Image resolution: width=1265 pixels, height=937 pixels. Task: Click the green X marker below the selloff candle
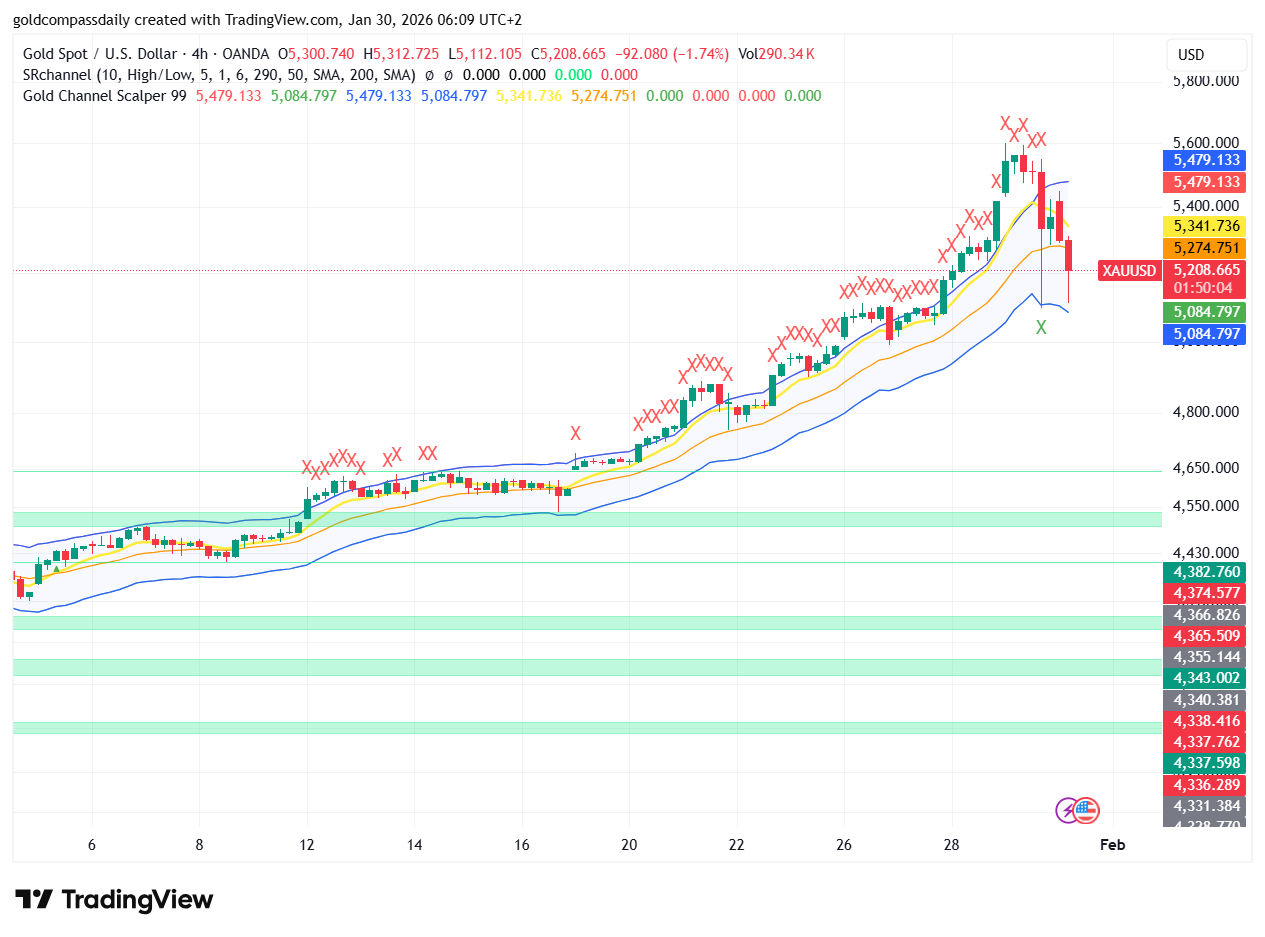pyautogui.click(x=1040, y=327)
